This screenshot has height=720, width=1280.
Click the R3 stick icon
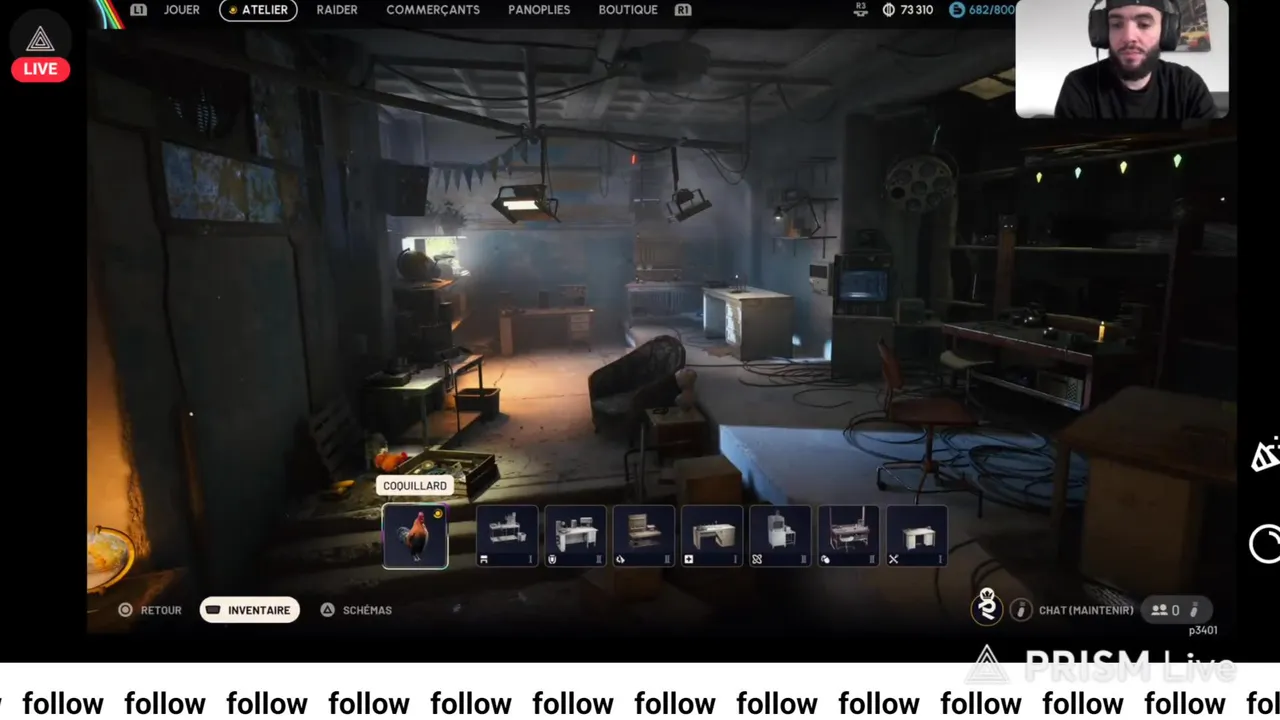[x=861, y=10]
